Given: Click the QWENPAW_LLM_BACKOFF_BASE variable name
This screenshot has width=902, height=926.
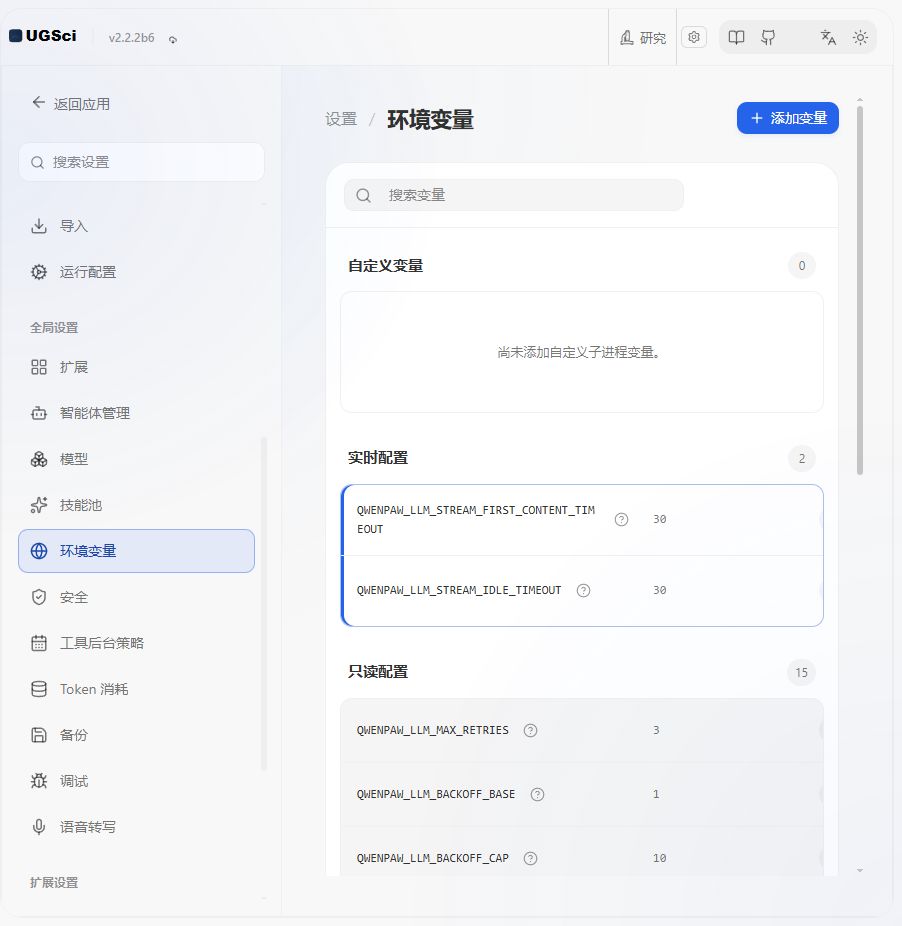Looking at the screenshot, I should (x=436, y=794).
